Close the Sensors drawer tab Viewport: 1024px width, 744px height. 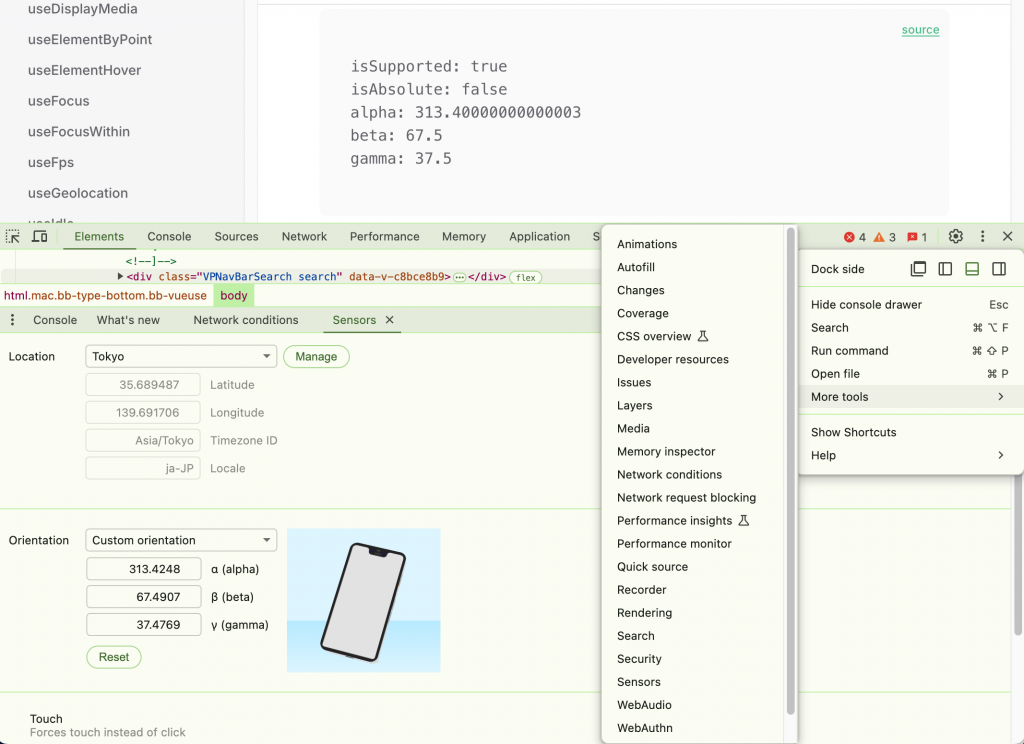point(389,319)
